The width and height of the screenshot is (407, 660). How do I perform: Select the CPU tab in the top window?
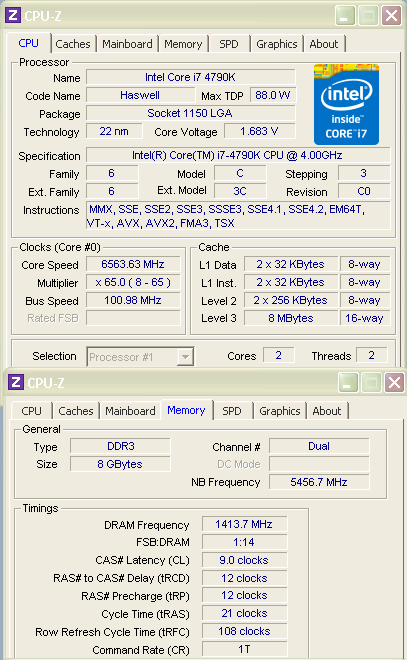coord(29,43)
